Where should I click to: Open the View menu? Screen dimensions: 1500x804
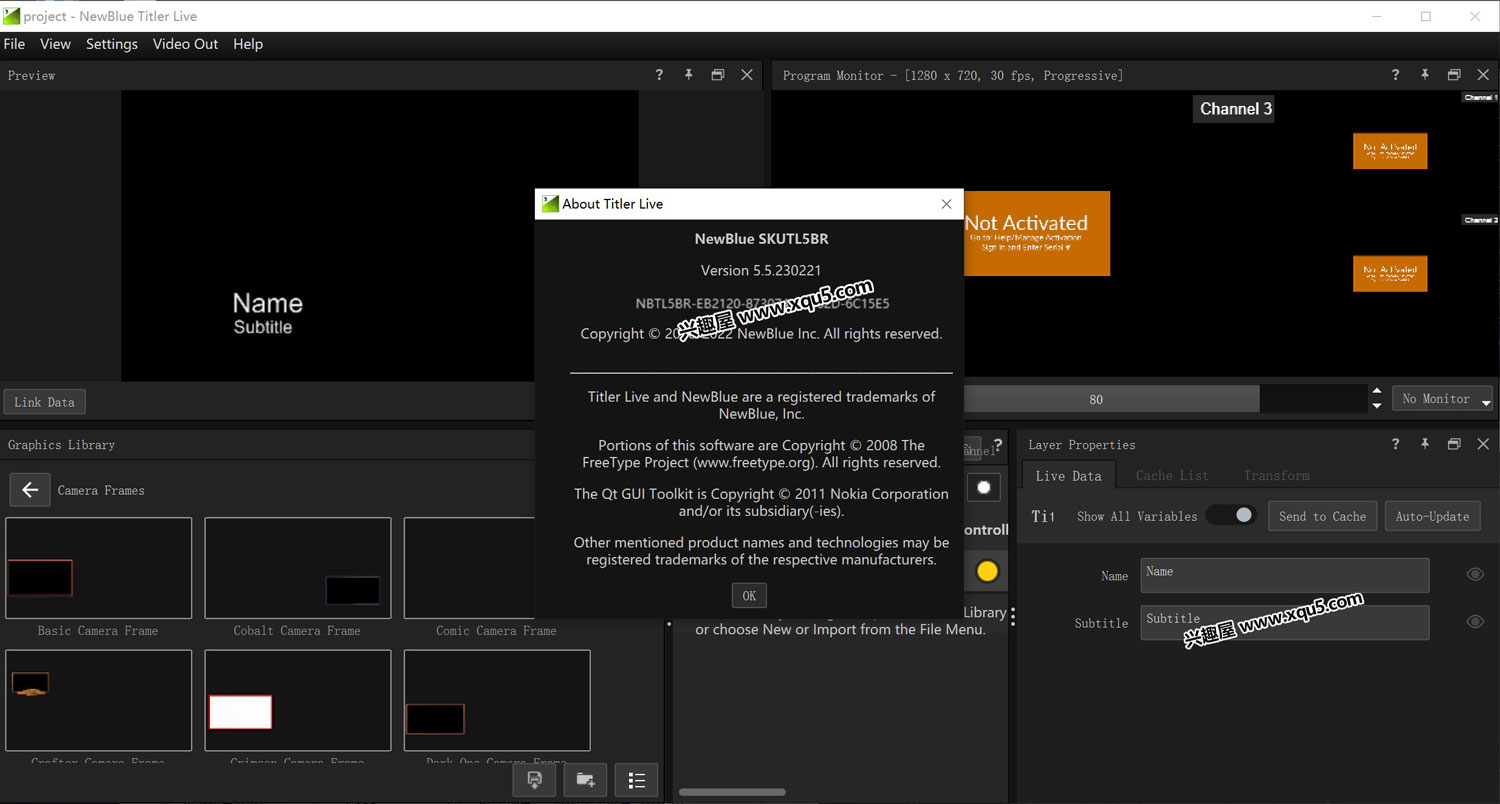tap(55, 44)
